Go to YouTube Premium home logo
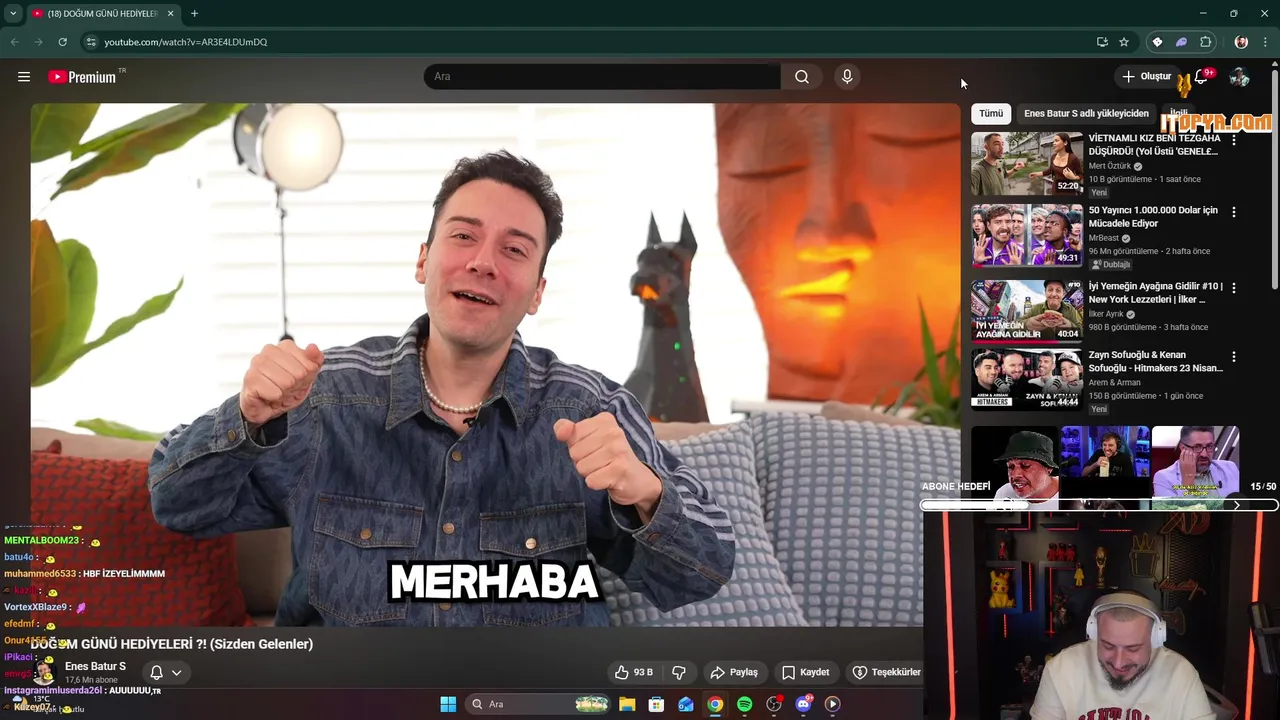Viewport: 1280px width, 720px height. pos(82,77)
